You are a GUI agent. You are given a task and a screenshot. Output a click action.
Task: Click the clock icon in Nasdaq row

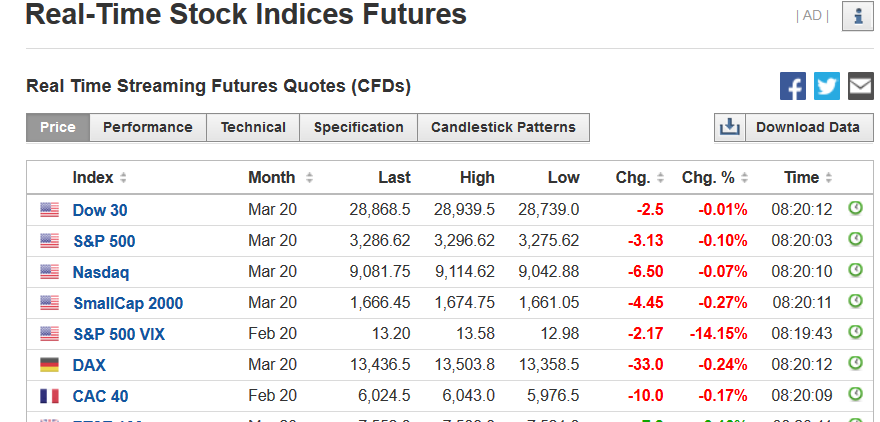(855, 271)
